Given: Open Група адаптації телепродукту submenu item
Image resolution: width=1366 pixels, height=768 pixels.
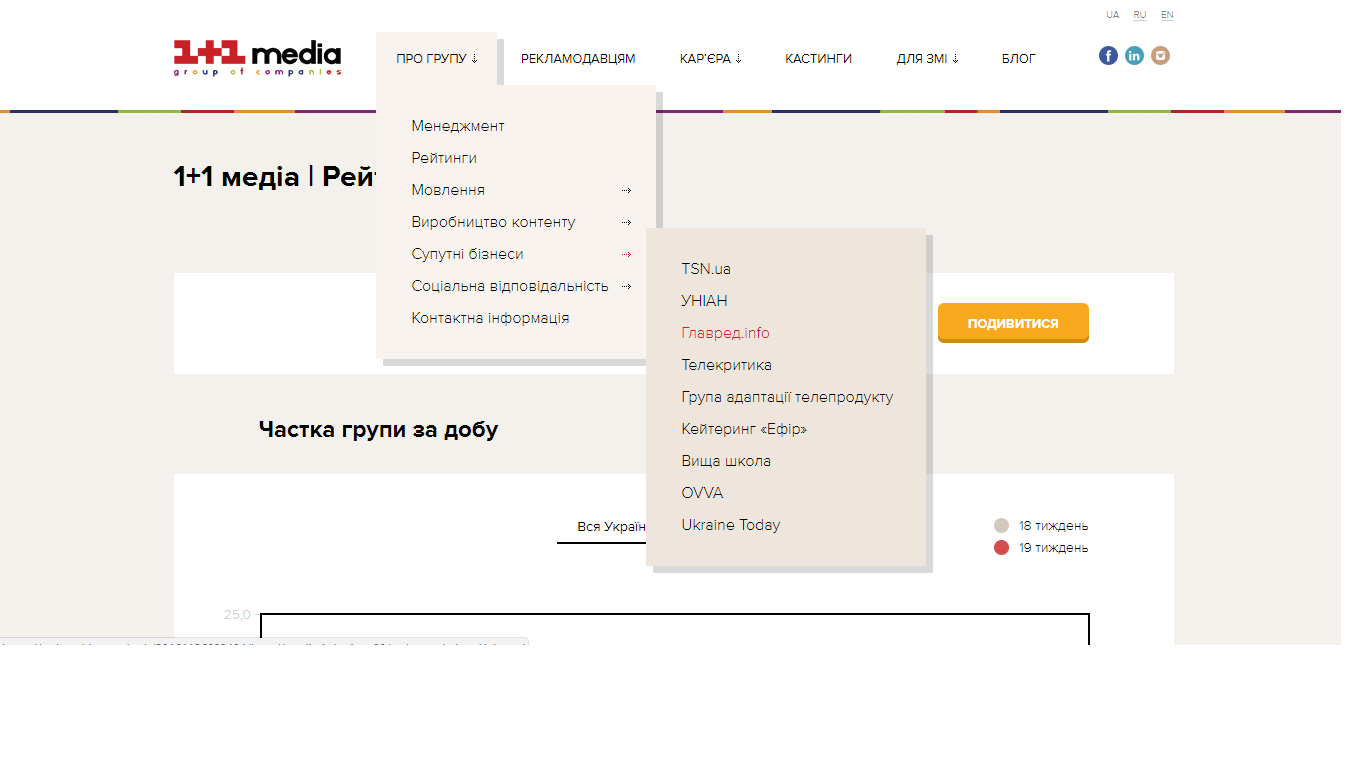Looking at the screenshot, I should [787, 397].
